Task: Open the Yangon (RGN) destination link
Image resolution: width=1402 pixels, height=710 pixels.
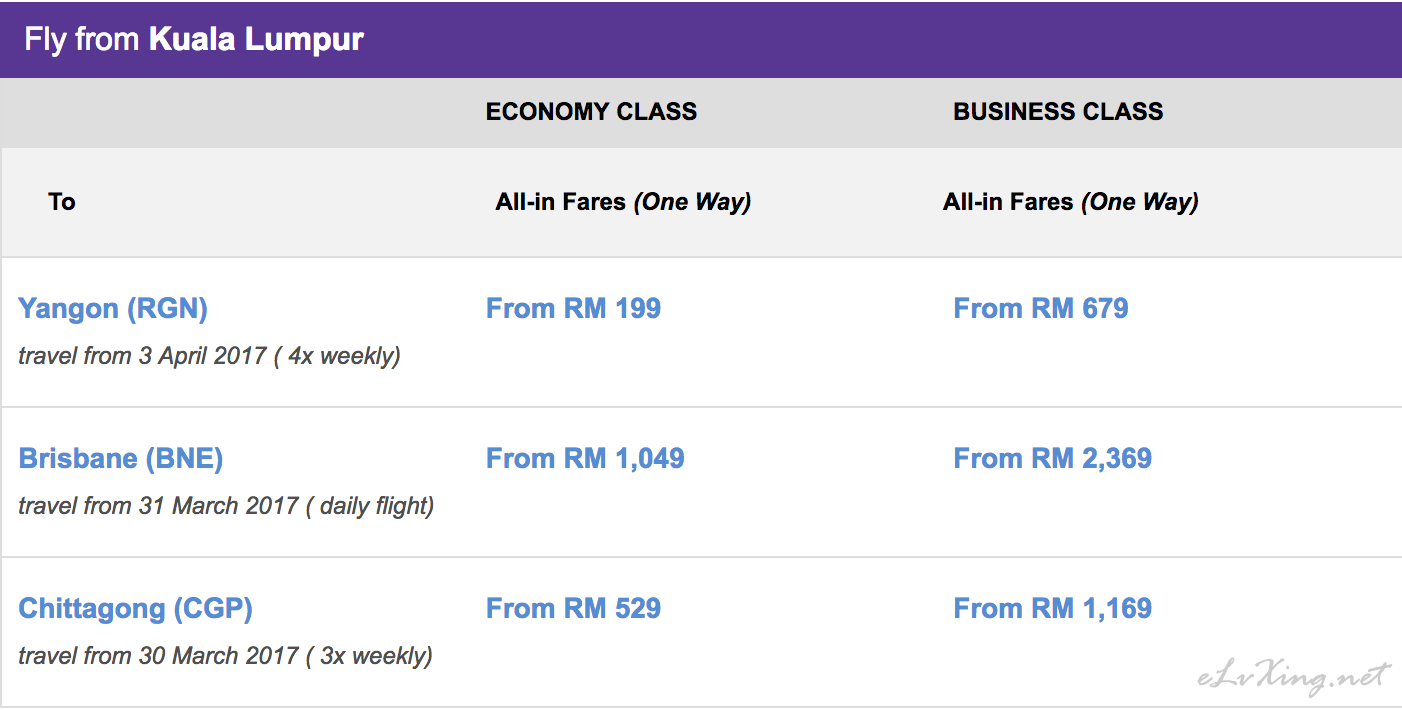Action: coord(113,309)
